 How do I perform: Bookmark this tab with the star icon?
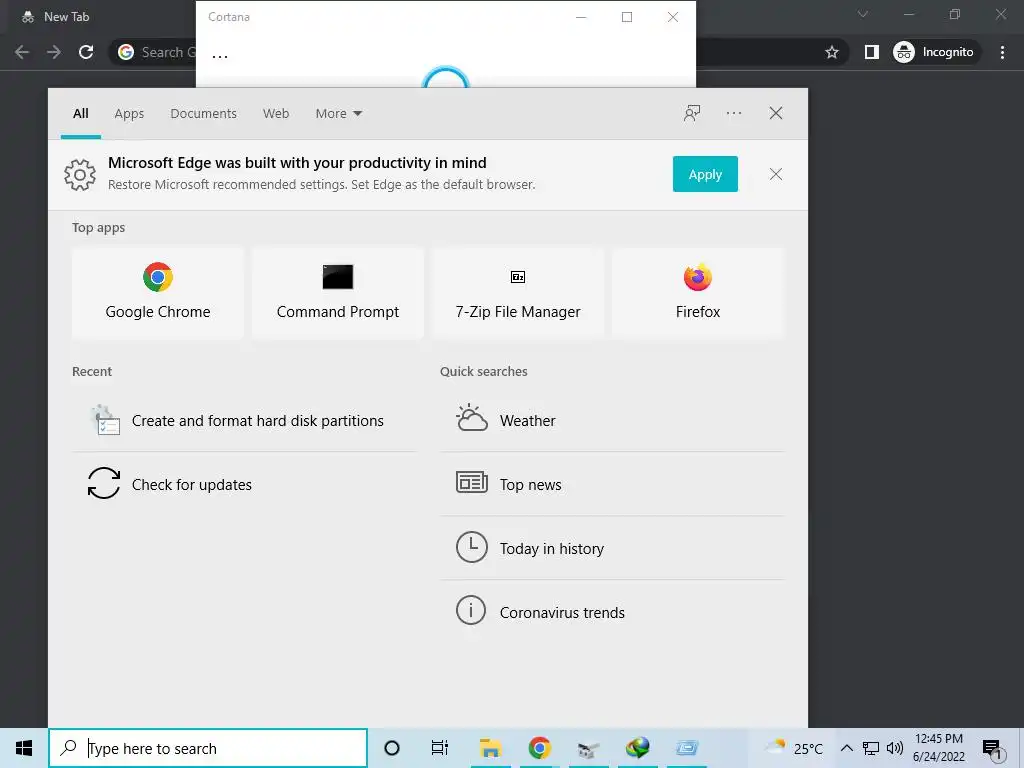point(831,52)
